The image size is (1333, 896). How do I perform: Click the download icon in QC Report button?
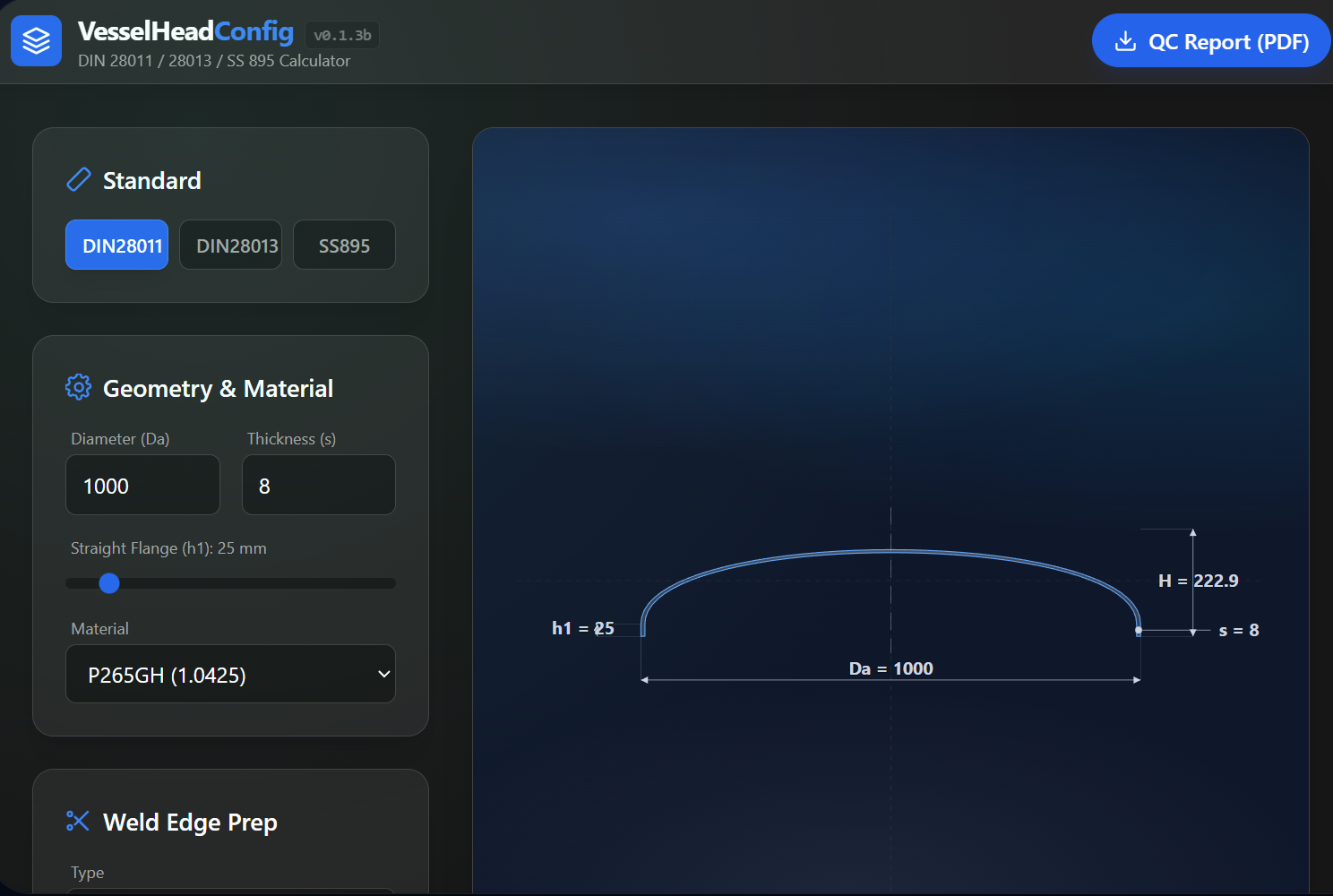point(1125,41)
